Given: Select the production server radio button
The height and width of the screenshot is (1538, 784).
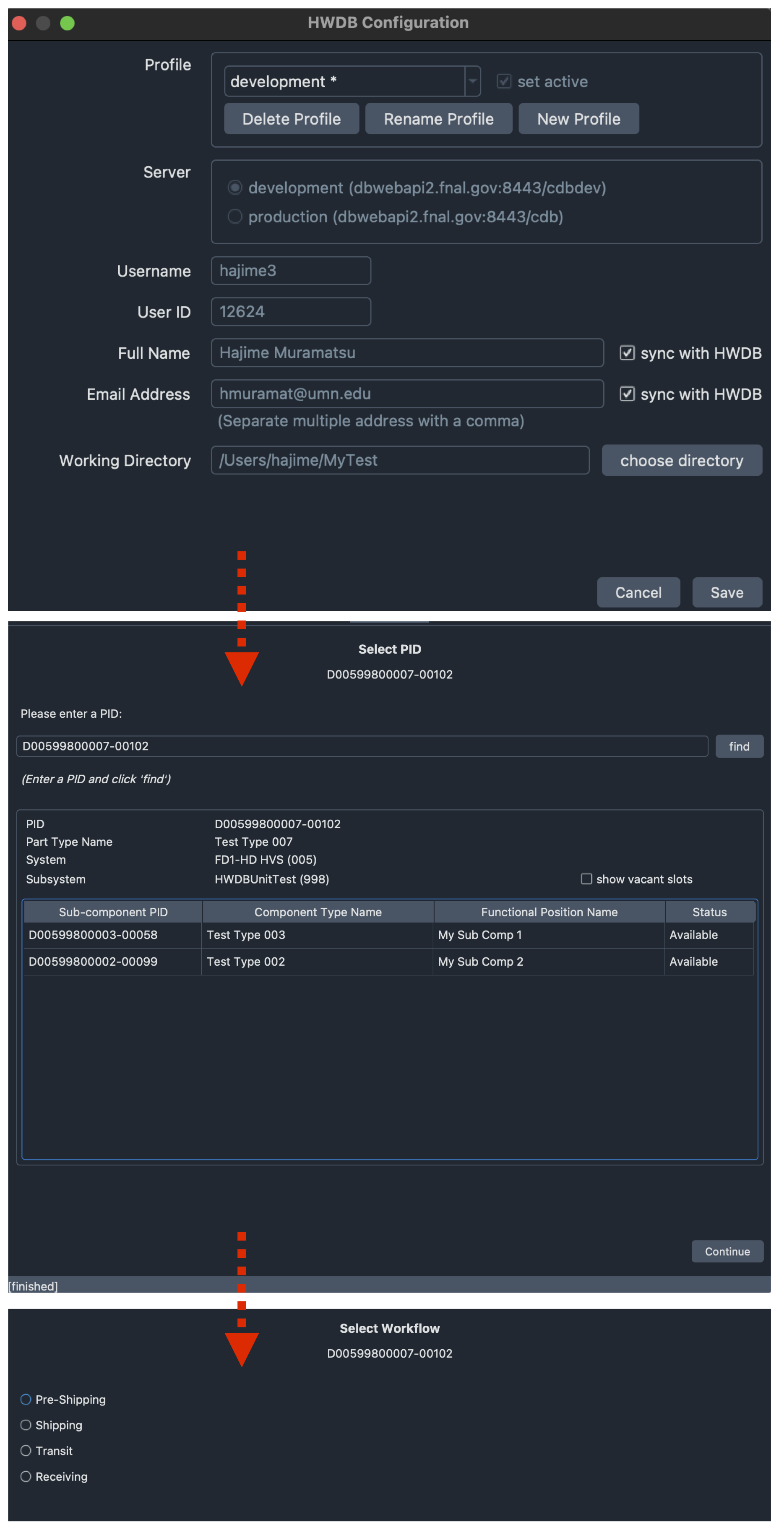Looking at the screenshot, I should pyautogui.click(x=234, y=216).
